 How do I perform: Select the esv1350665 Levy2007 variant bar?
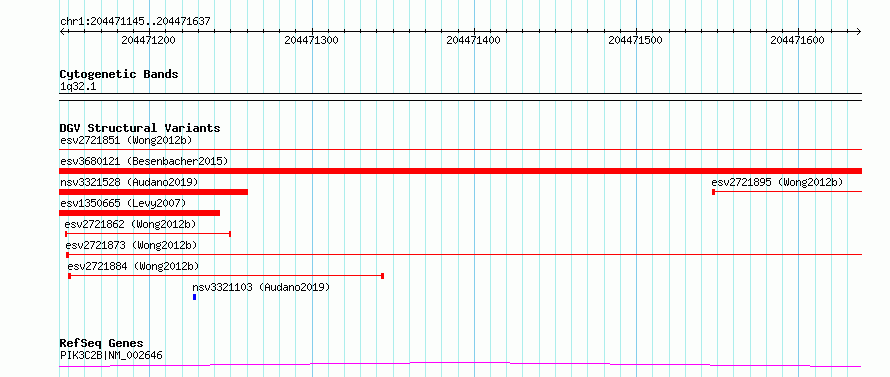click(139, 213)
